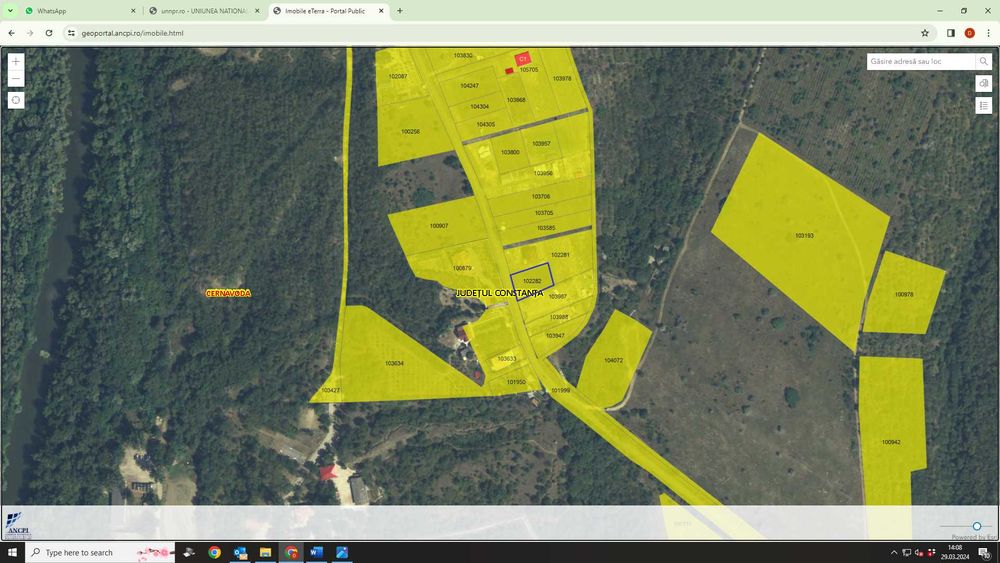
Task: Select parcel 104247 on the map
Action: coord(469,86)
